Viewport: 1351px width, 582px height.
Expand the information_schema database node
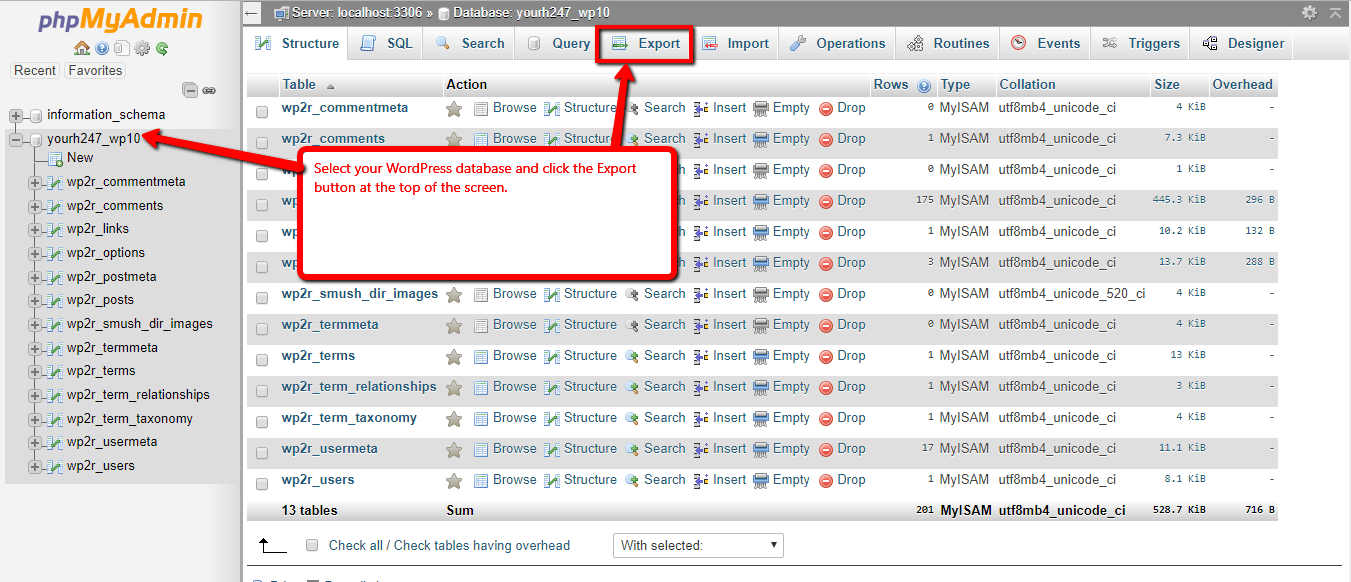(16, 115)
